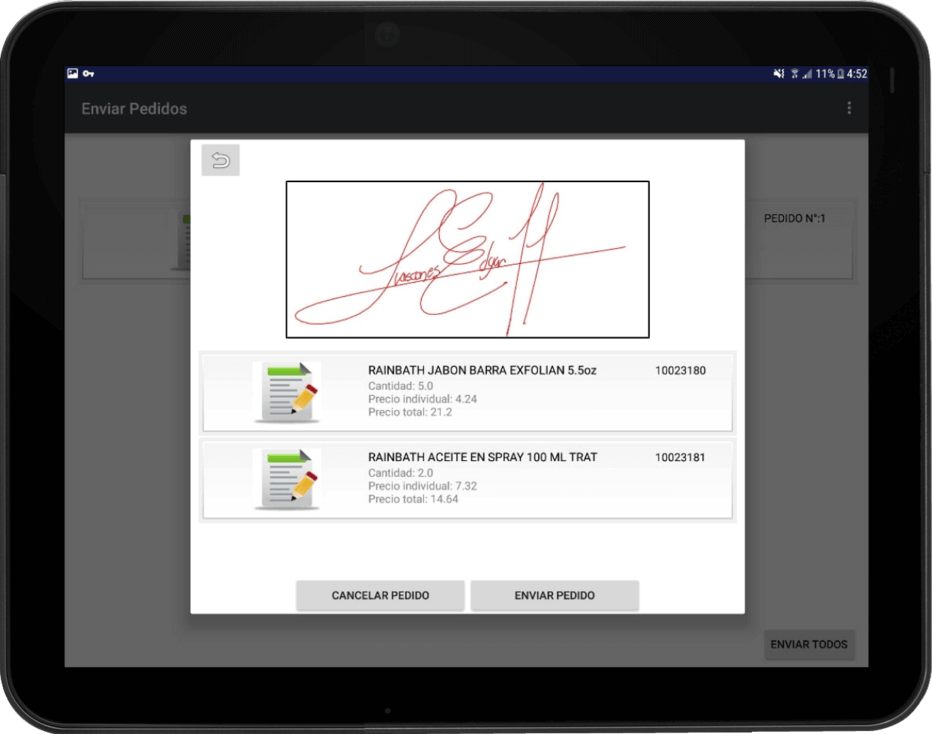Tap the PEDIDO N°:1 order label

click(794, 218)
